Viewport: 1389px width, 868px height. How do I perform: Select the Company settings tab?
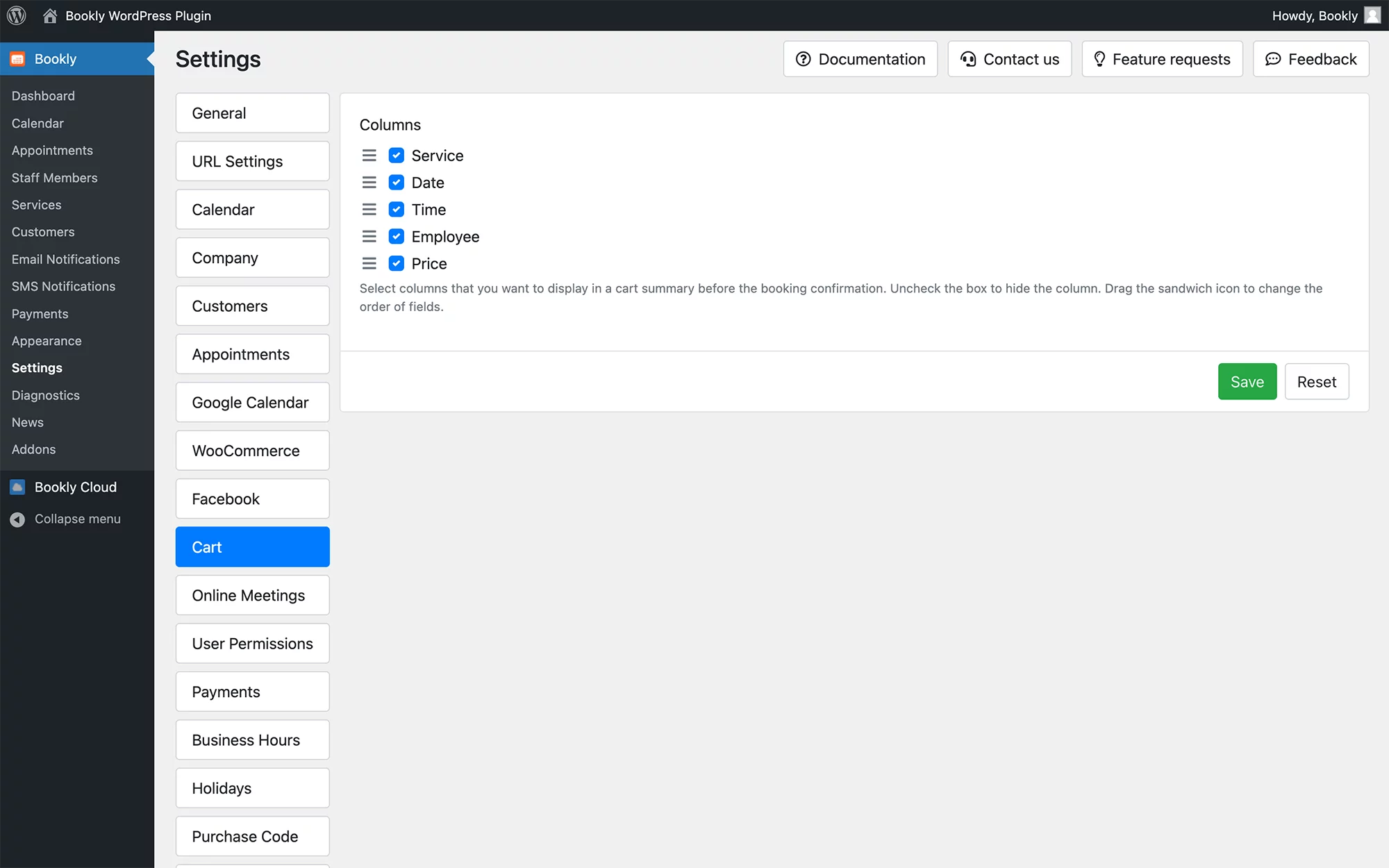253,258
